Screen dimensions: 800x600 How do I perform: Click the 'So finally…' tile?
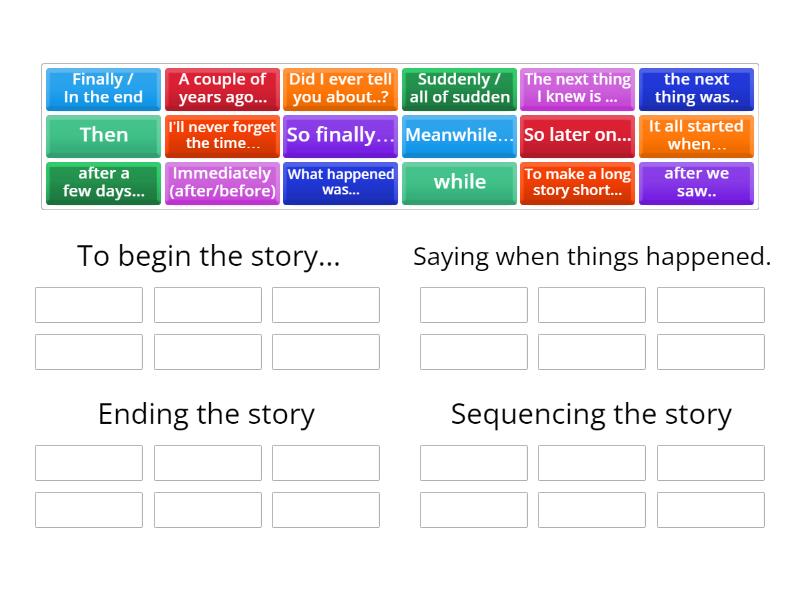[x=340, y=135]
